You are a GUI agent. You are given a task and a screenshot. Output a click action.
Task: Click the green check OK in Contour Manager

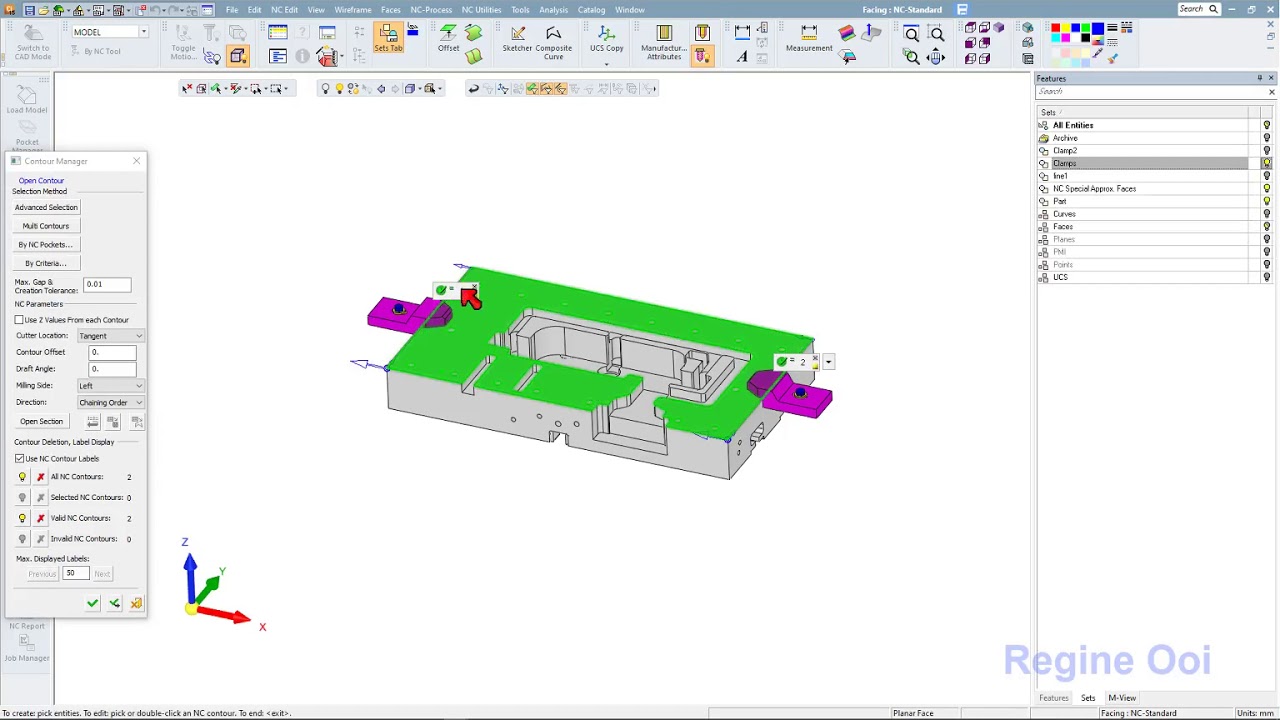(x=93, y=603)
